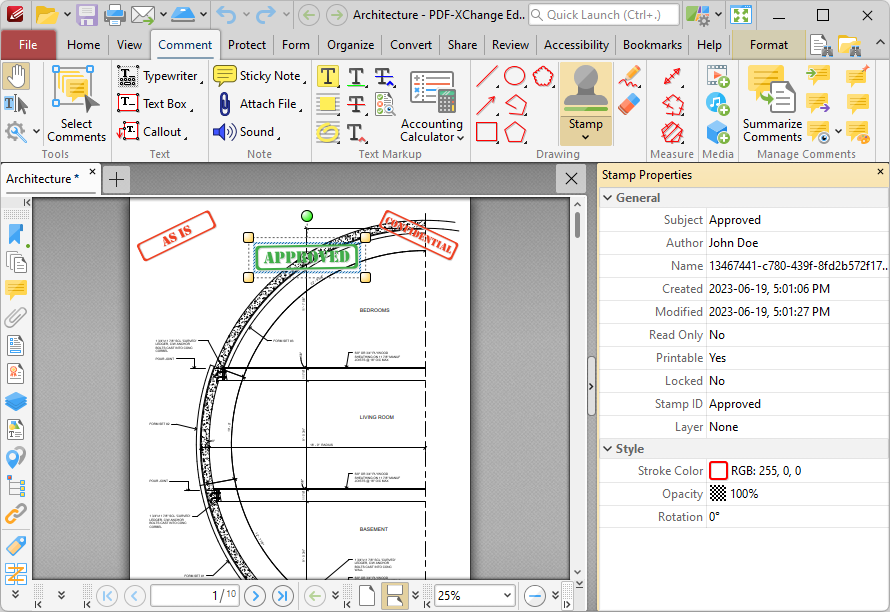
Task: Pick the Oval drawing tool
Action: pyautogui.click(x=515, y=76)
